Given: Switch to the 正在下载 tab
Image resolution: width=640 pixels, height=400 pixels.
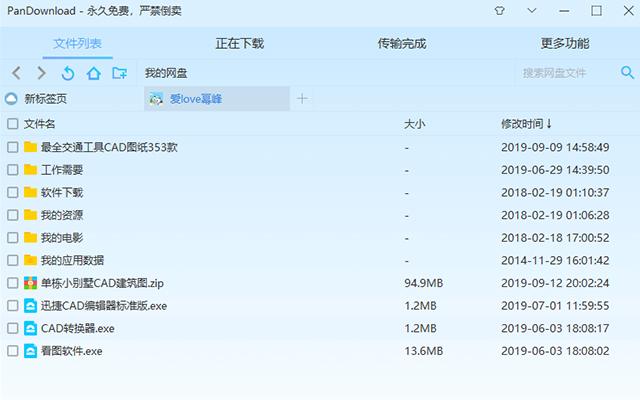Looking at the screenshot, I should tap(240, 43).
